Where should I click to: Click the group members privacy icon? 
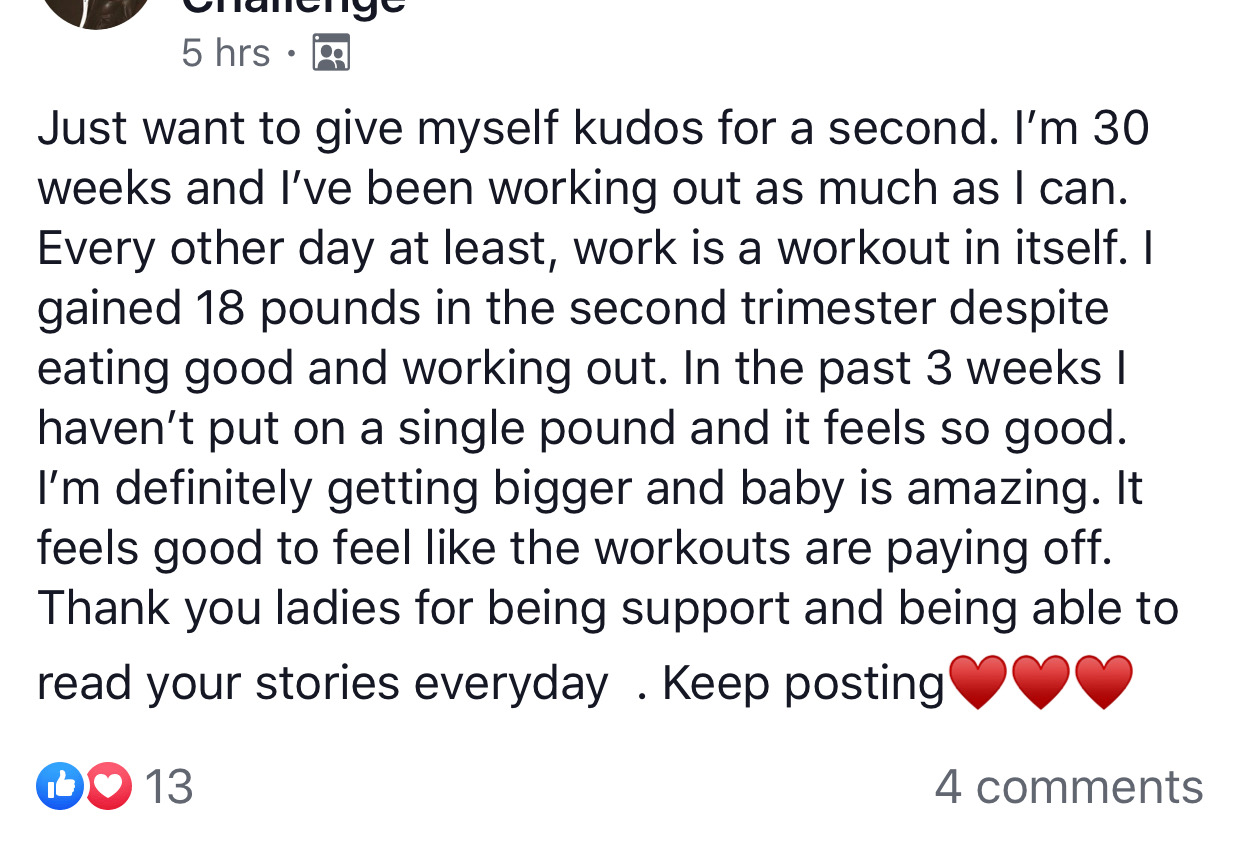(331, 52)
